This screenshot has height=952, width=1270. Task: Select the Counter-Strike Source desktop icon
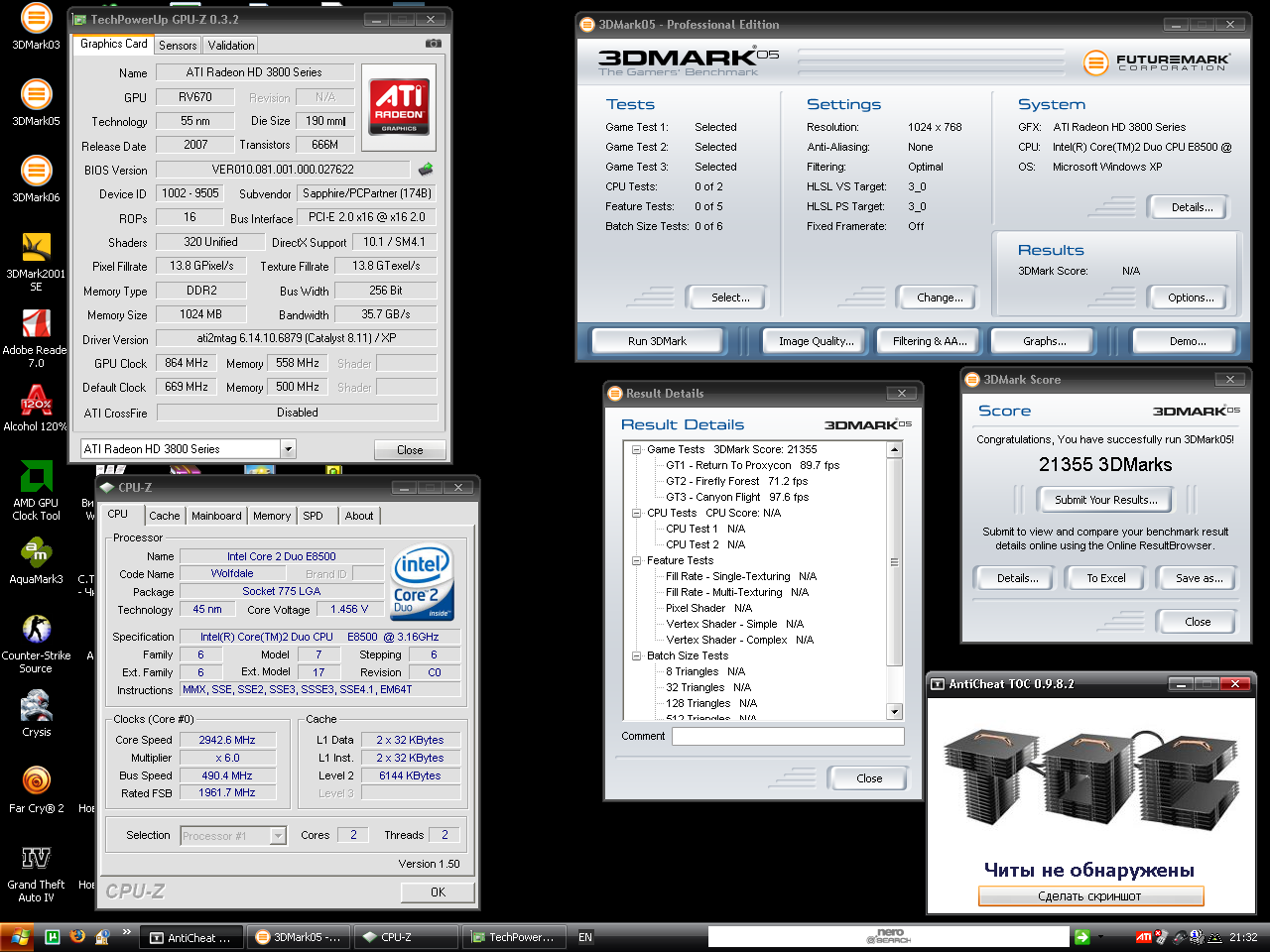[x=36, y=644]
